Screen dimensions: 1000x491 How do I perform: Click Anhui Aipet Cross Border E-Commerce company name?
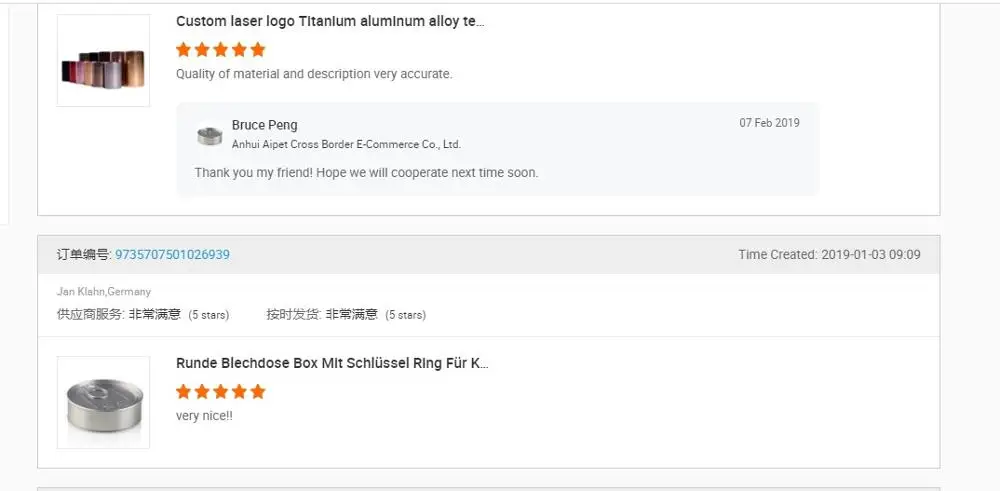click(346, 144)
